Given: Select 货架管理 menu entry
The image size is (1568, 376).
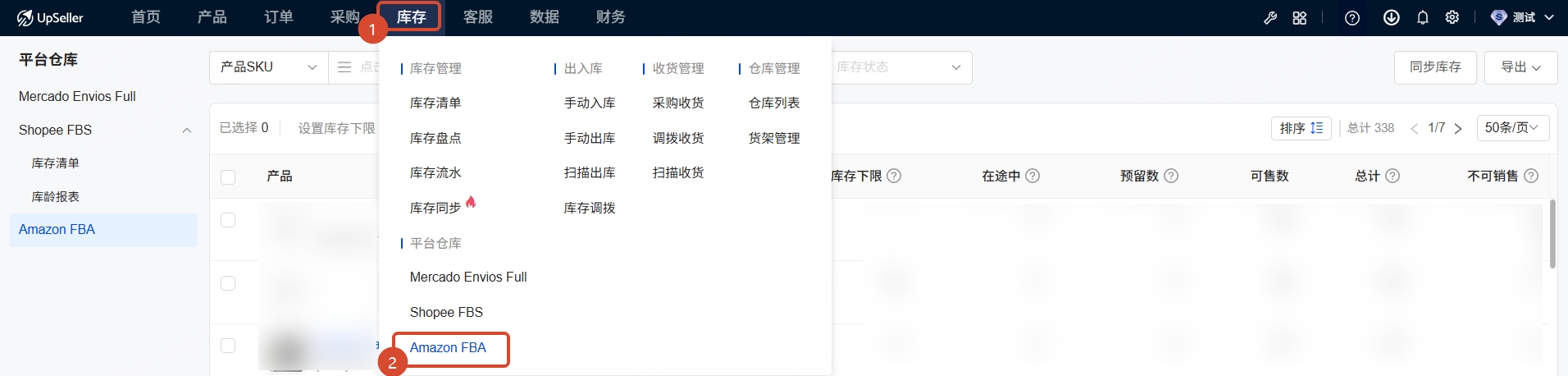Looking at the screenshot, I should [x=774, y=138].
